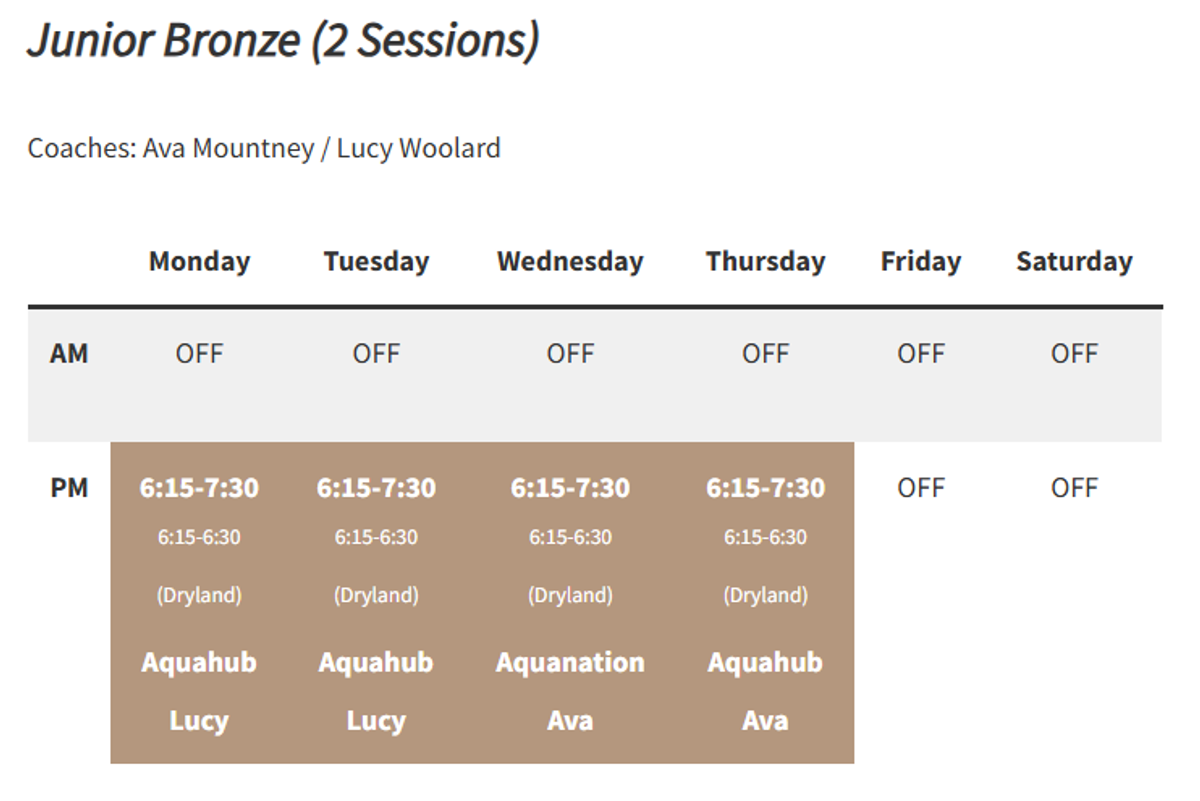Click the PM row label
Screen dimensions: 1200x801
69,488
